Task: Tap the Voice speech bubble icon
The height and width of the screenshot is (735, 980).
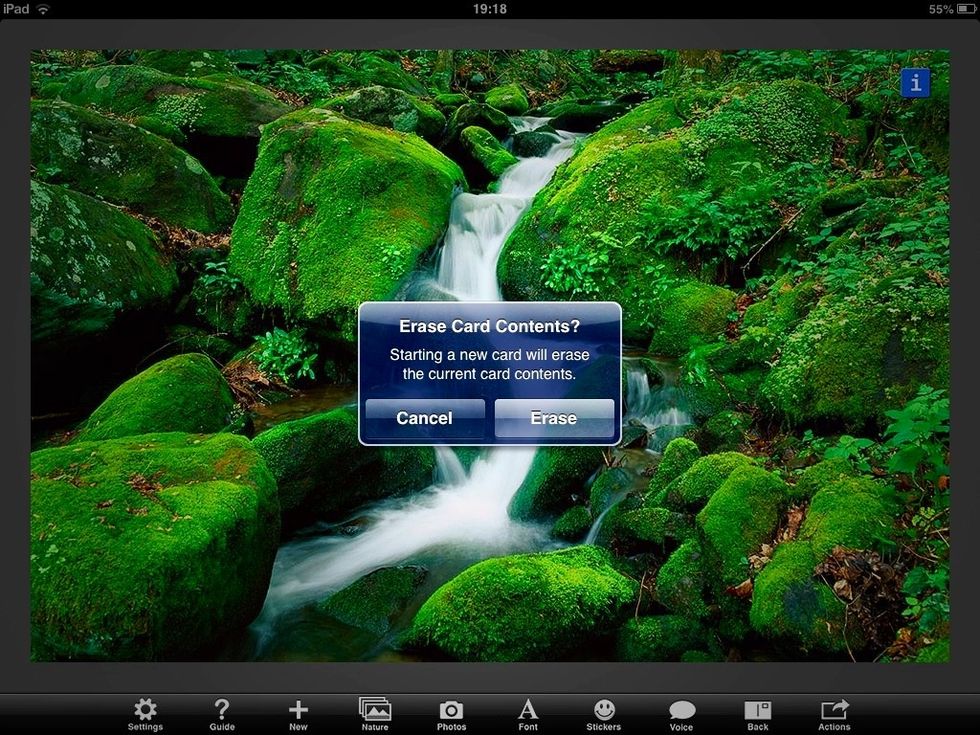Action: pos(681,714)
